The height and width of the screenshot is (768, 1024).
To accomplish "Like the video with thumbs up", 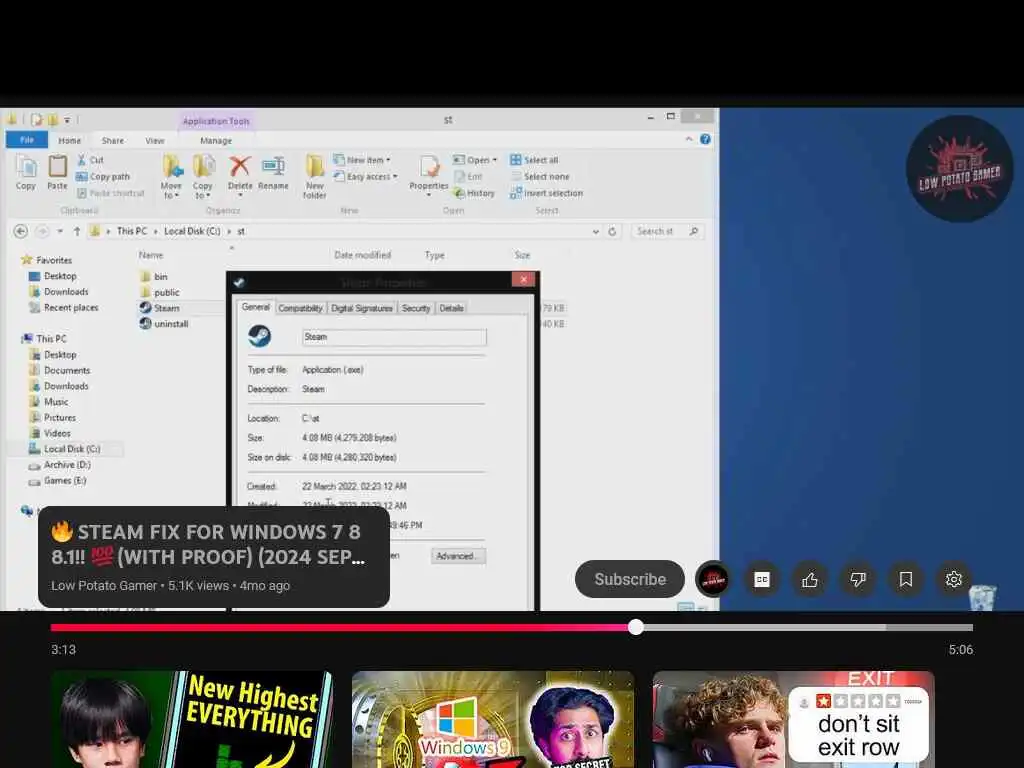I will [810, 579].
